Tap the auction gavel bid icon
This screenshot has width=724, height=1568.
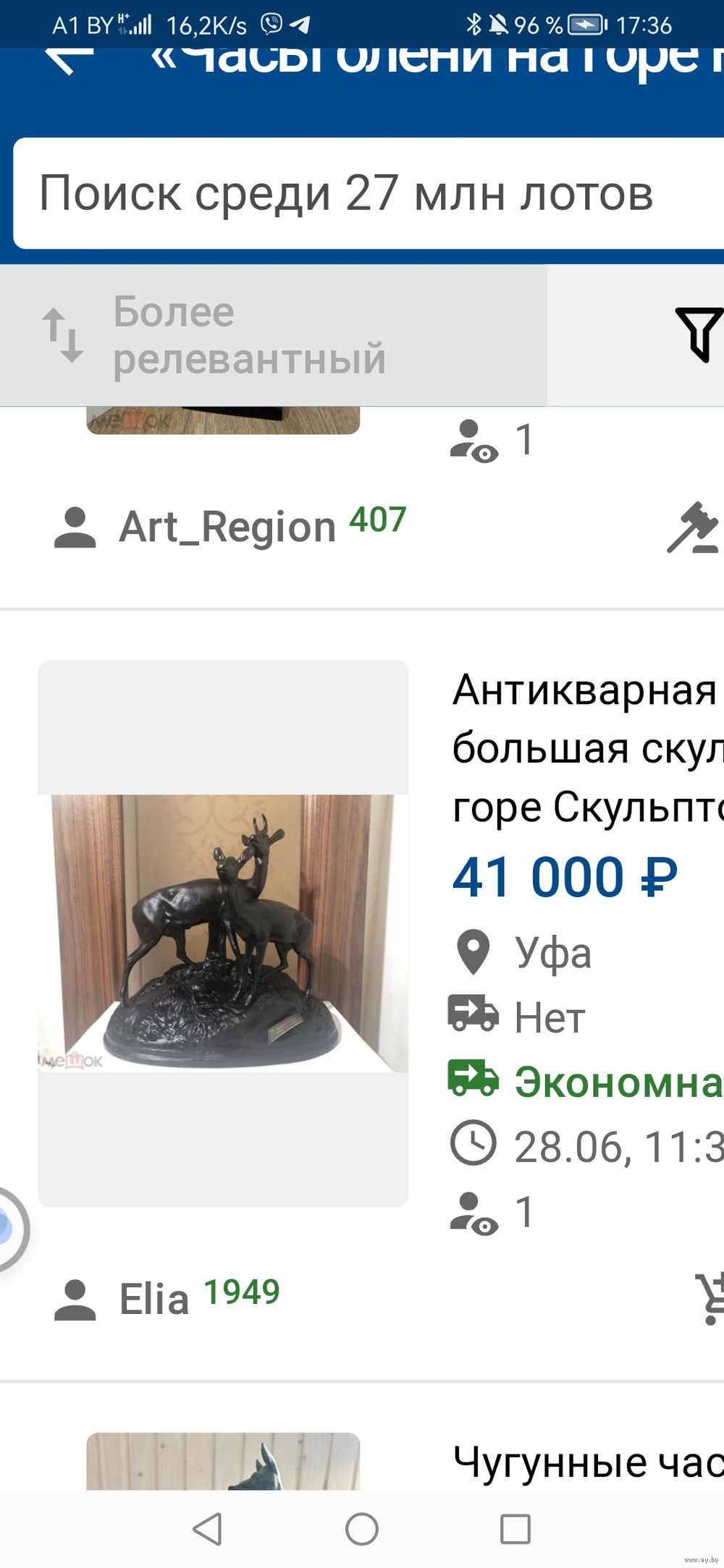[694, 527]
